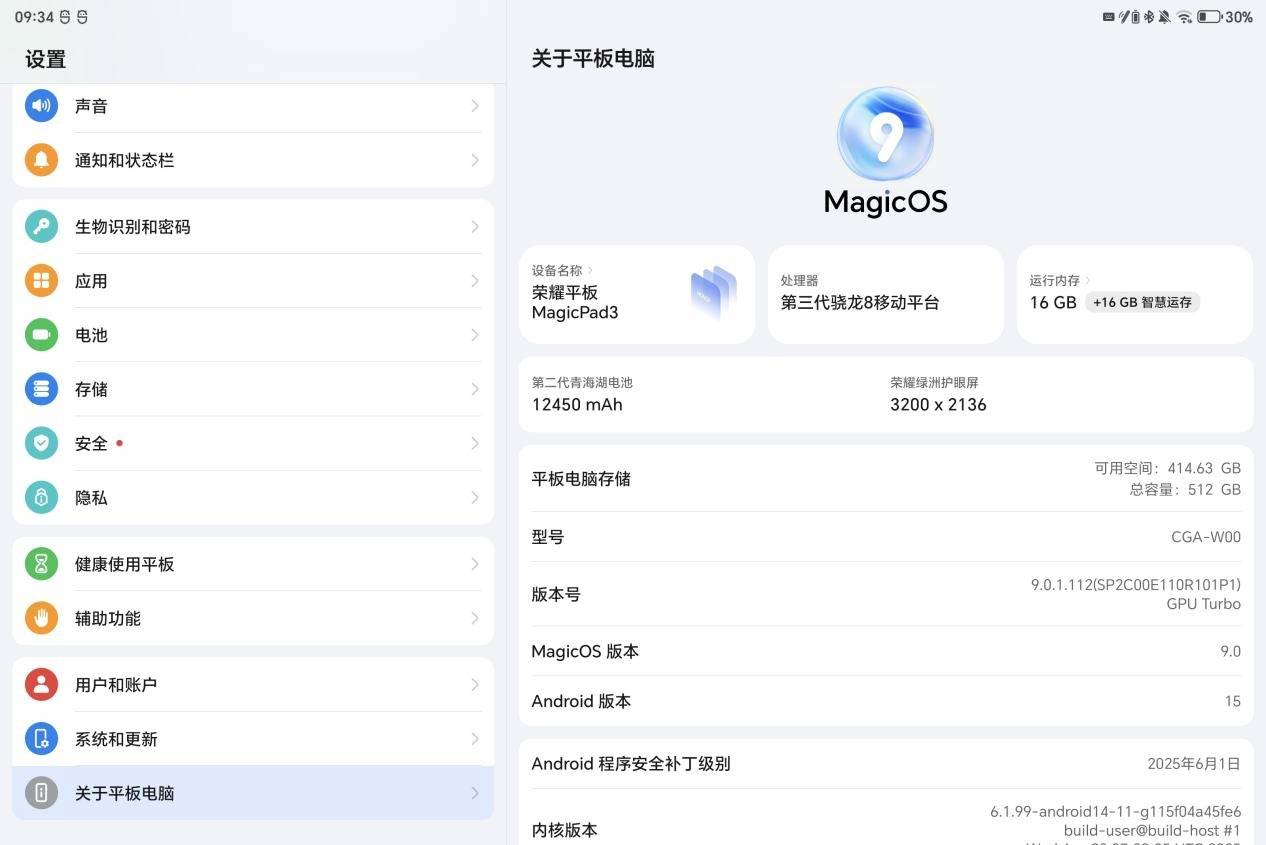Open chevron next to 设备名称 label

coord(591,270)
